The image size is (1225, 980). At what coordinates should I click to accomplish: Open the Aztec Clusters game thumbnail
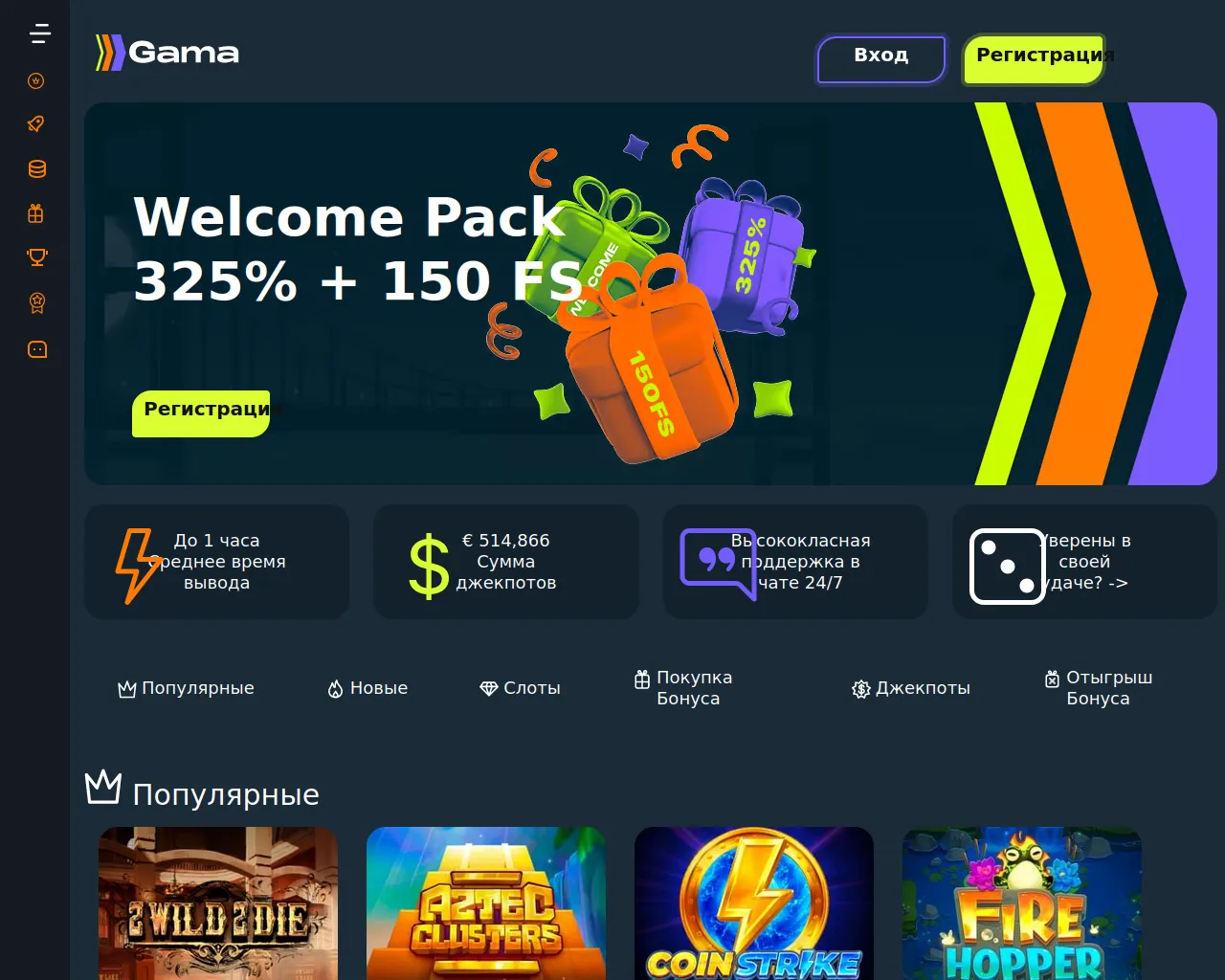(x=486, y=903)
